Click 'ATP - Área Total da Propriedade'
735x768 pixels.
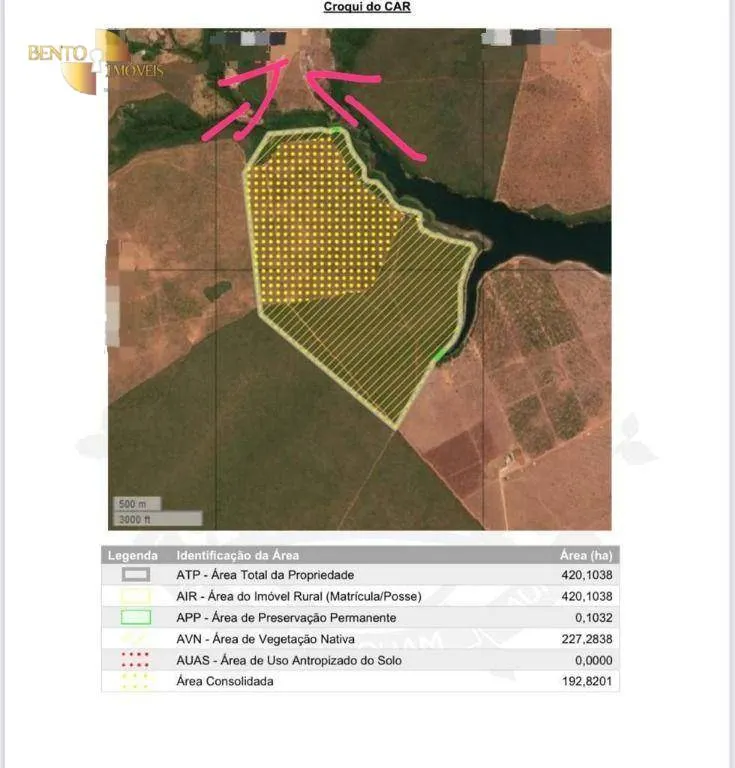(x=265, y=575)
